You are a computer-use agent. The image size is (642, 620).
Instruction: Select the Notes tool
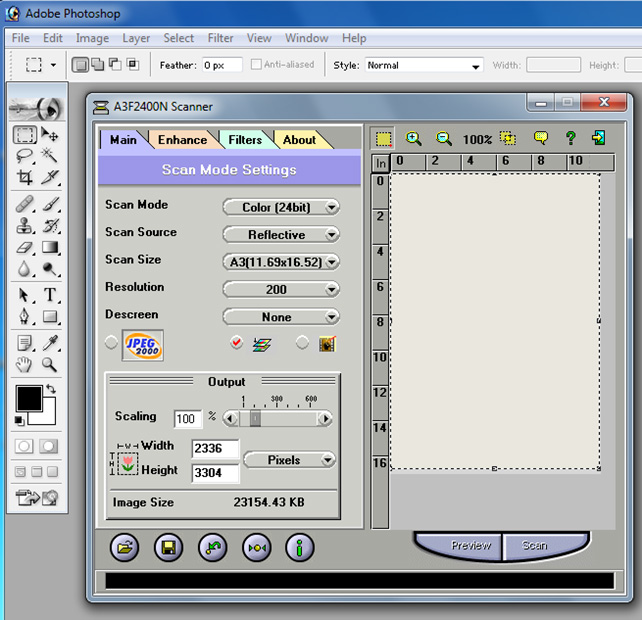(x=24, y=343)
